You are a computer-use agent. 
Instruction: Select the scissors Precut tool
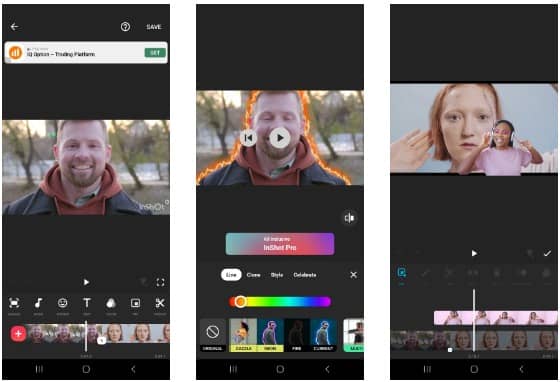pos(160,303)
